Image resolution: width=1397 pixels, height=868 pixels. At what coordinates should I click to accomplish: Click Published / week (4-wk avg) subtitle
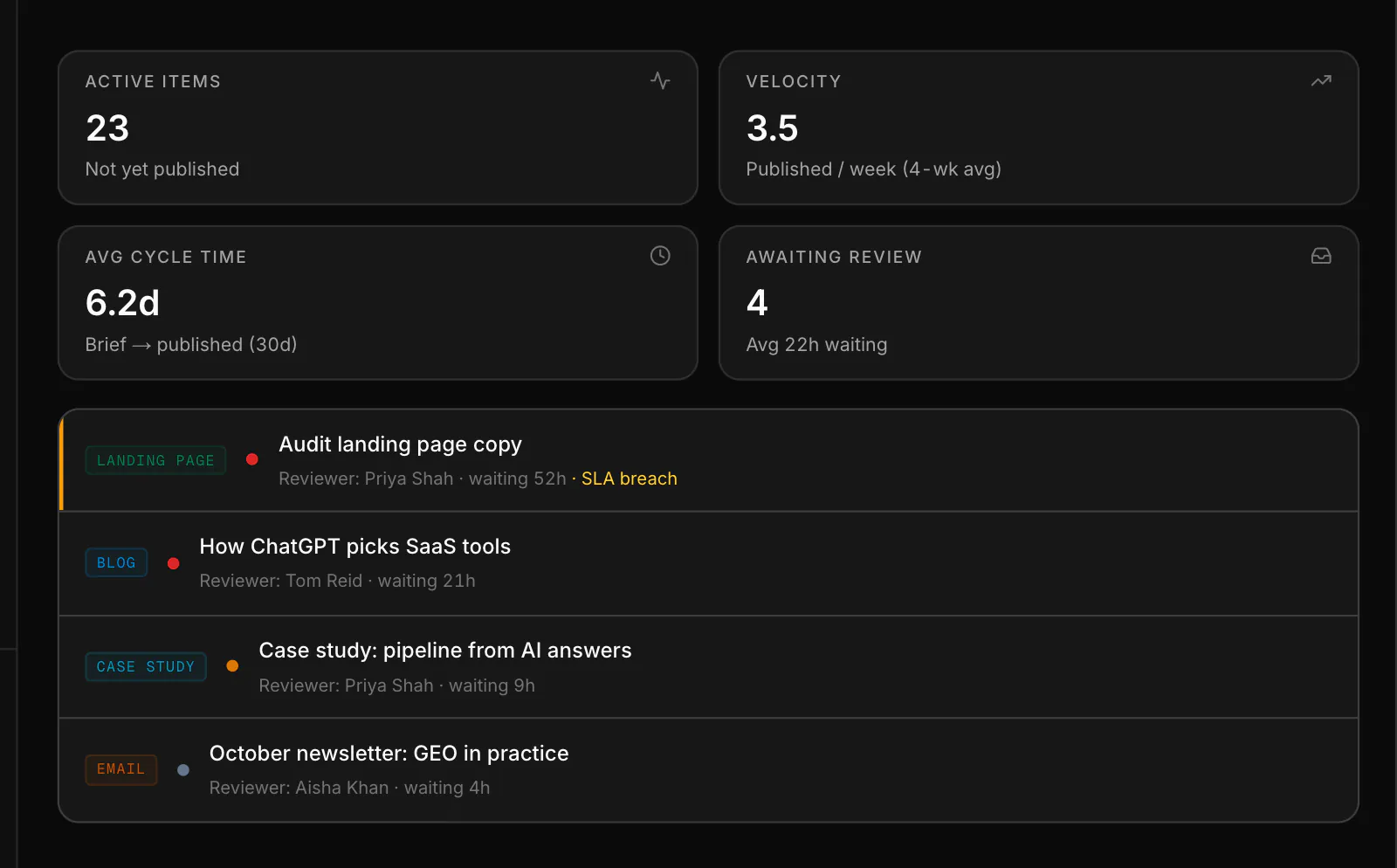click(874, 169)
